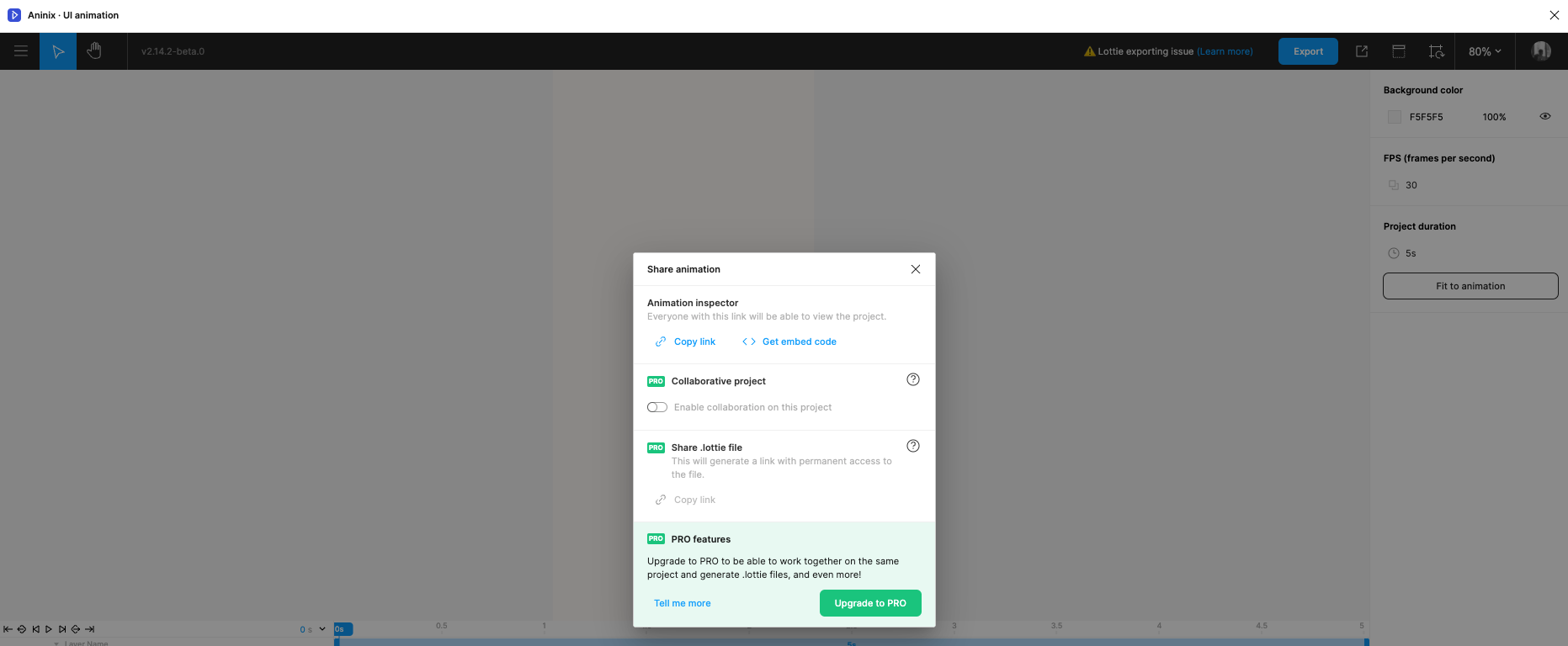Click the PRO badge next to PRO features
Screen dimensions: 1568x646
point(656,538)
